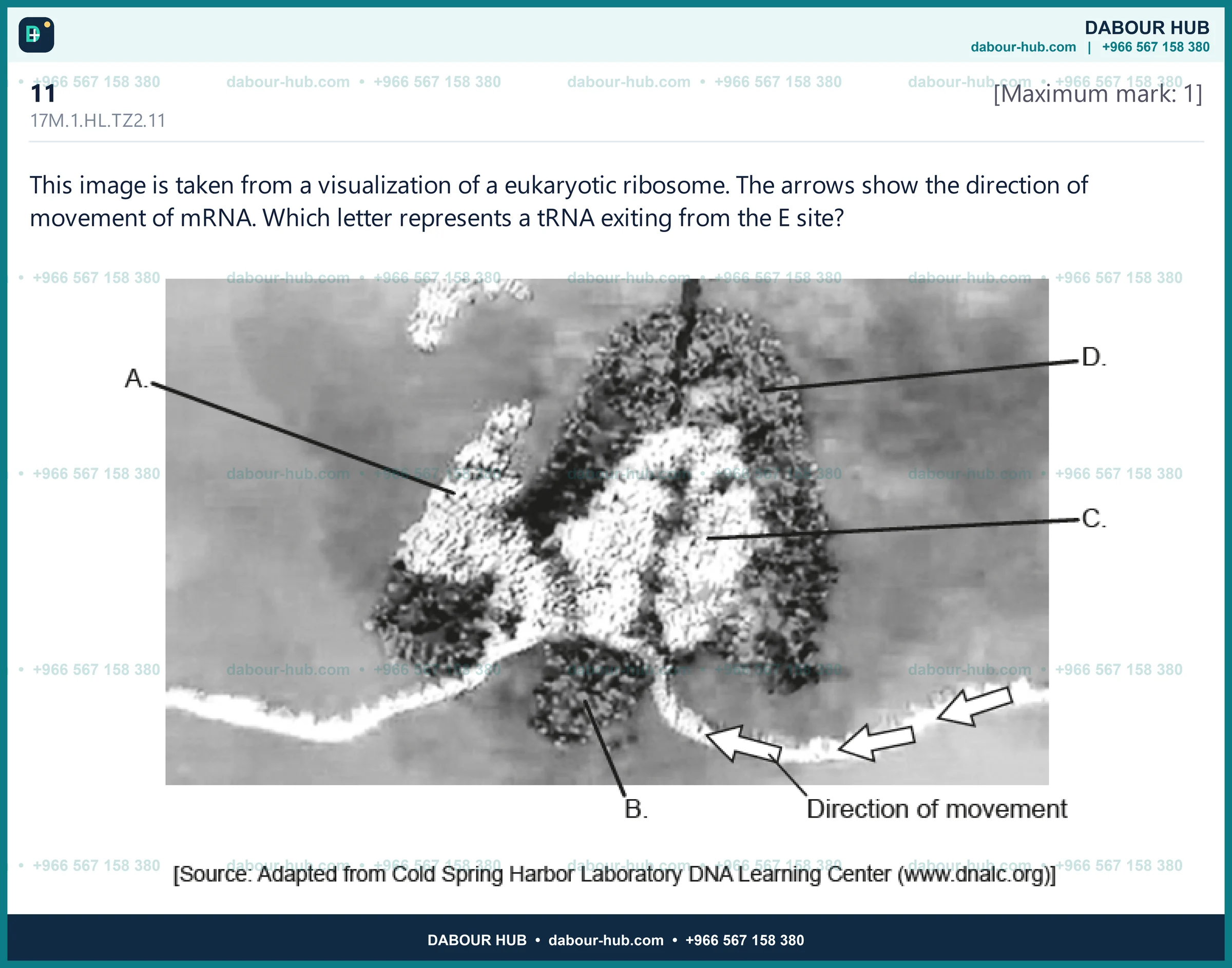This screenshot has height=968, width=1232.
Task: Select answer label B.
Action: (x=636, y=809)
